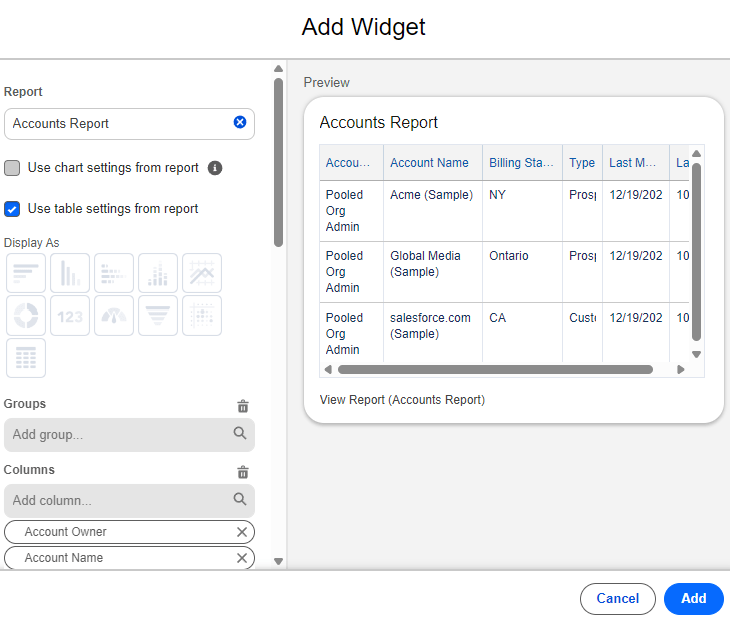The image size is (730, 618).
Task: Delete all groups with trash icon
Action: tap(243, 406)
